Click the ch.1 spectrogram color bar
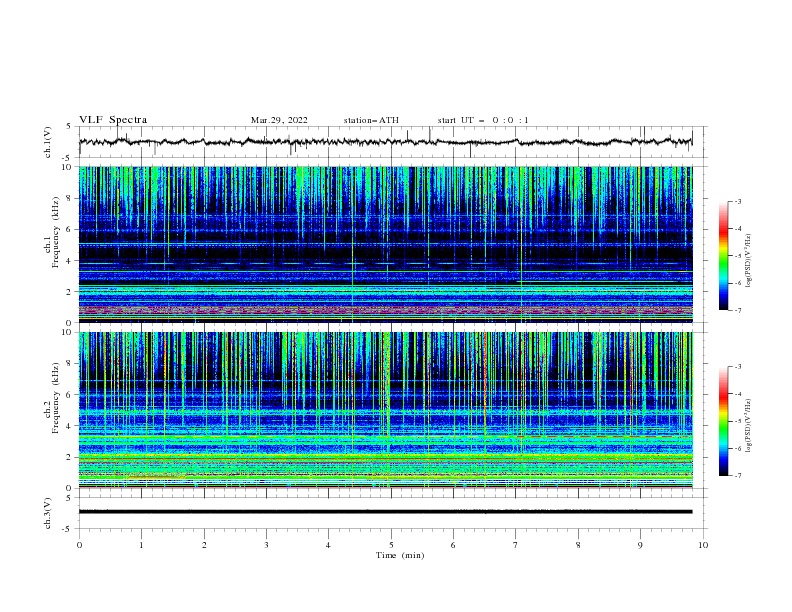The height and width of the screenshot is (612, 792). 723,256
